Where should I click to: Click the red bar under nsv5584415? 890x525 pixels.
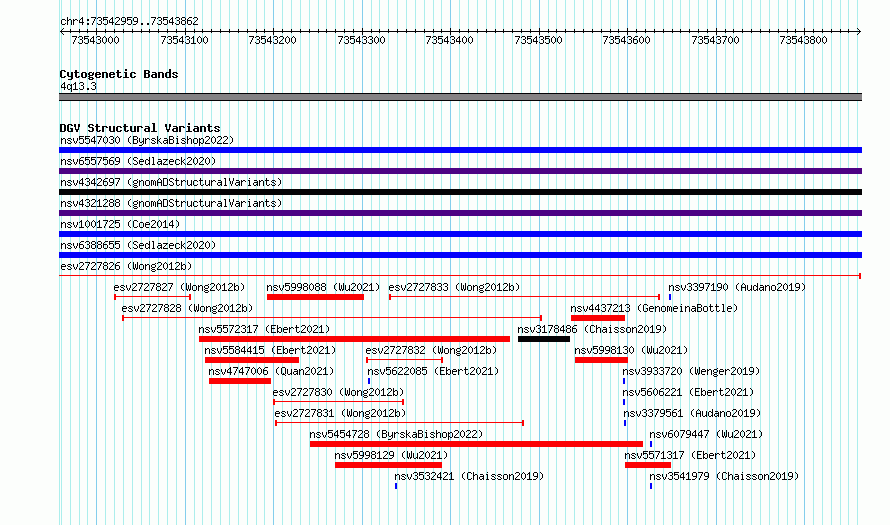pos(251,360)
